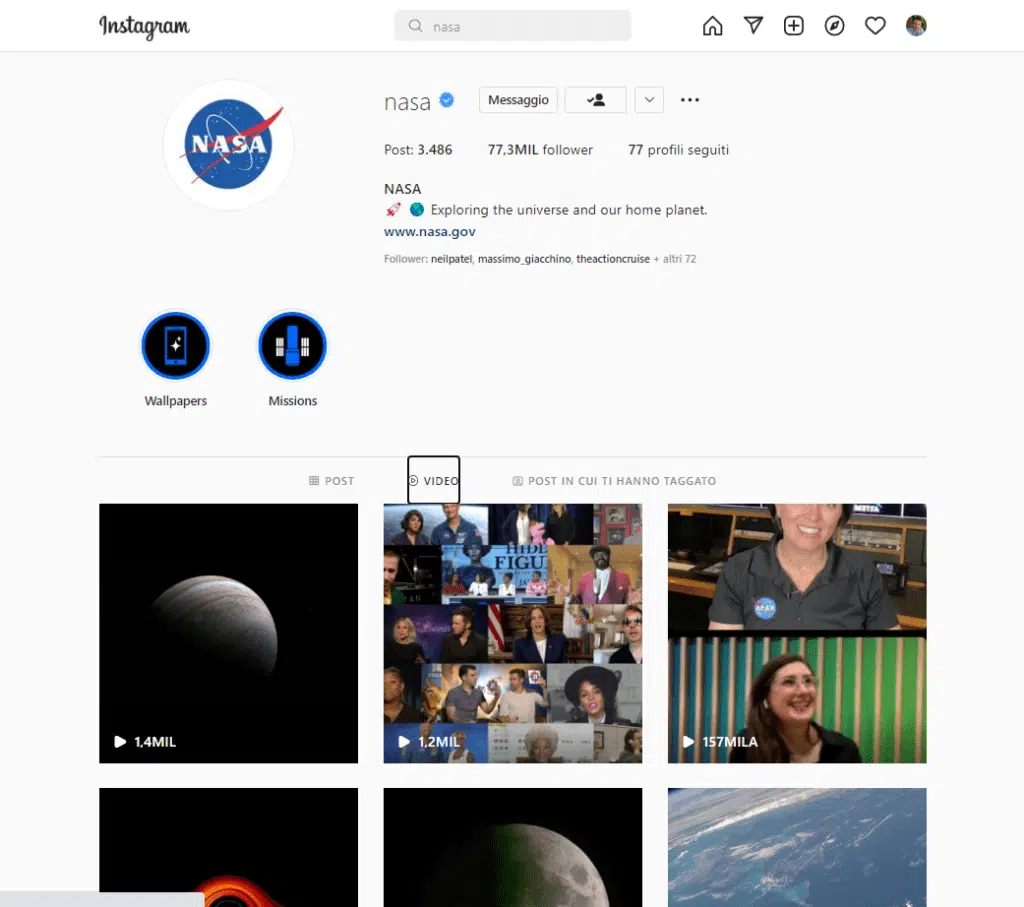
Task: View the 77,3MIL follower list
Action: tap(540, 150)
